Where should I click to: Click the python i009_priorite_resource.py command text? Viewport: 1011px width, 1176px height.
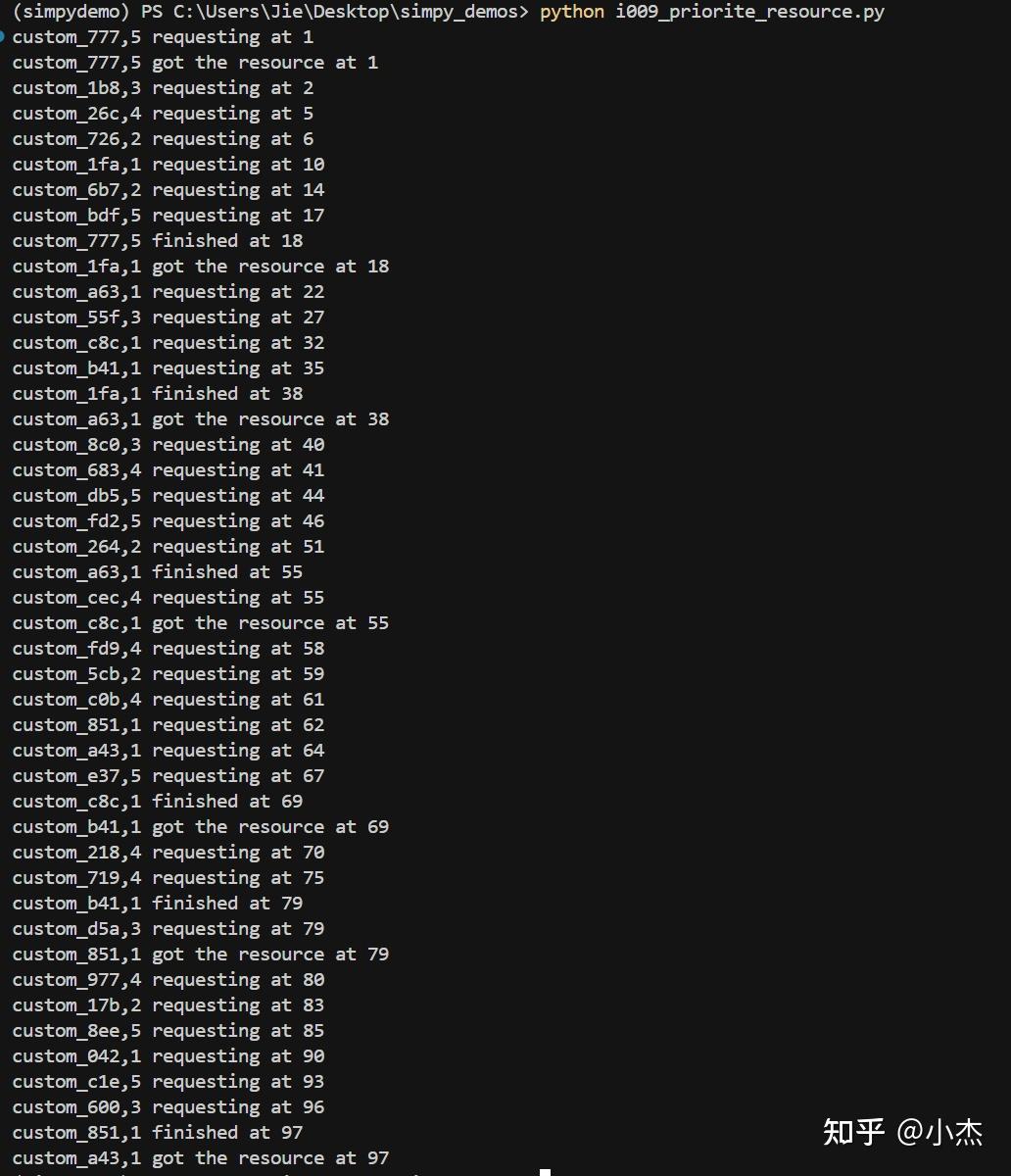click(711, 12)
